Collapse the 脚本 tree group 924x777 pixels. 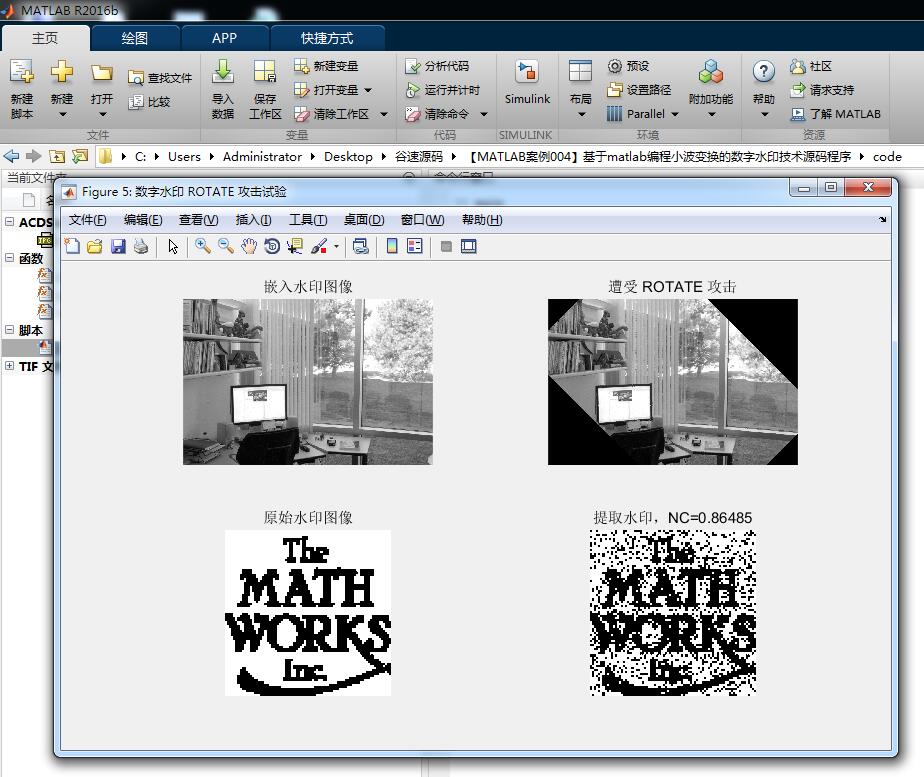[9, 329]
